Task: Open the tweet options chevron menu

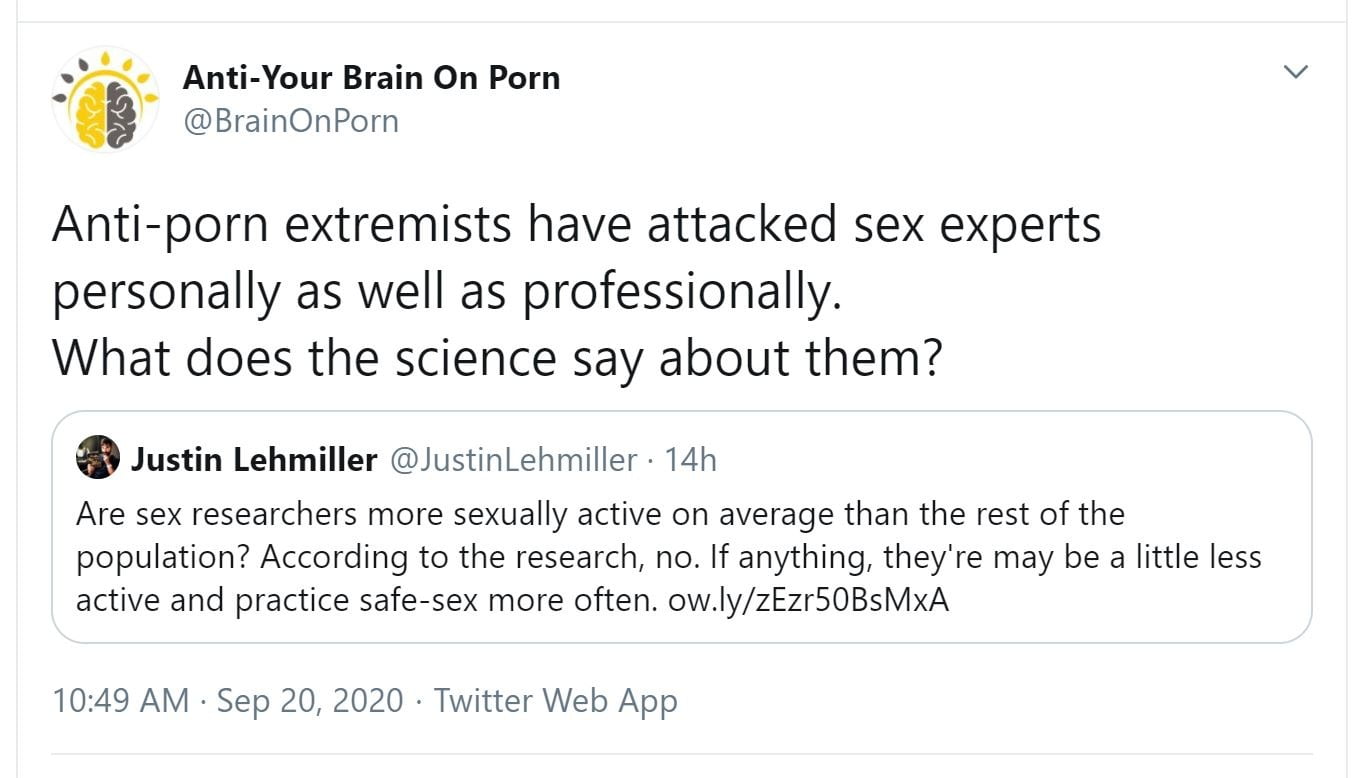Action: tap(1296, 72)
